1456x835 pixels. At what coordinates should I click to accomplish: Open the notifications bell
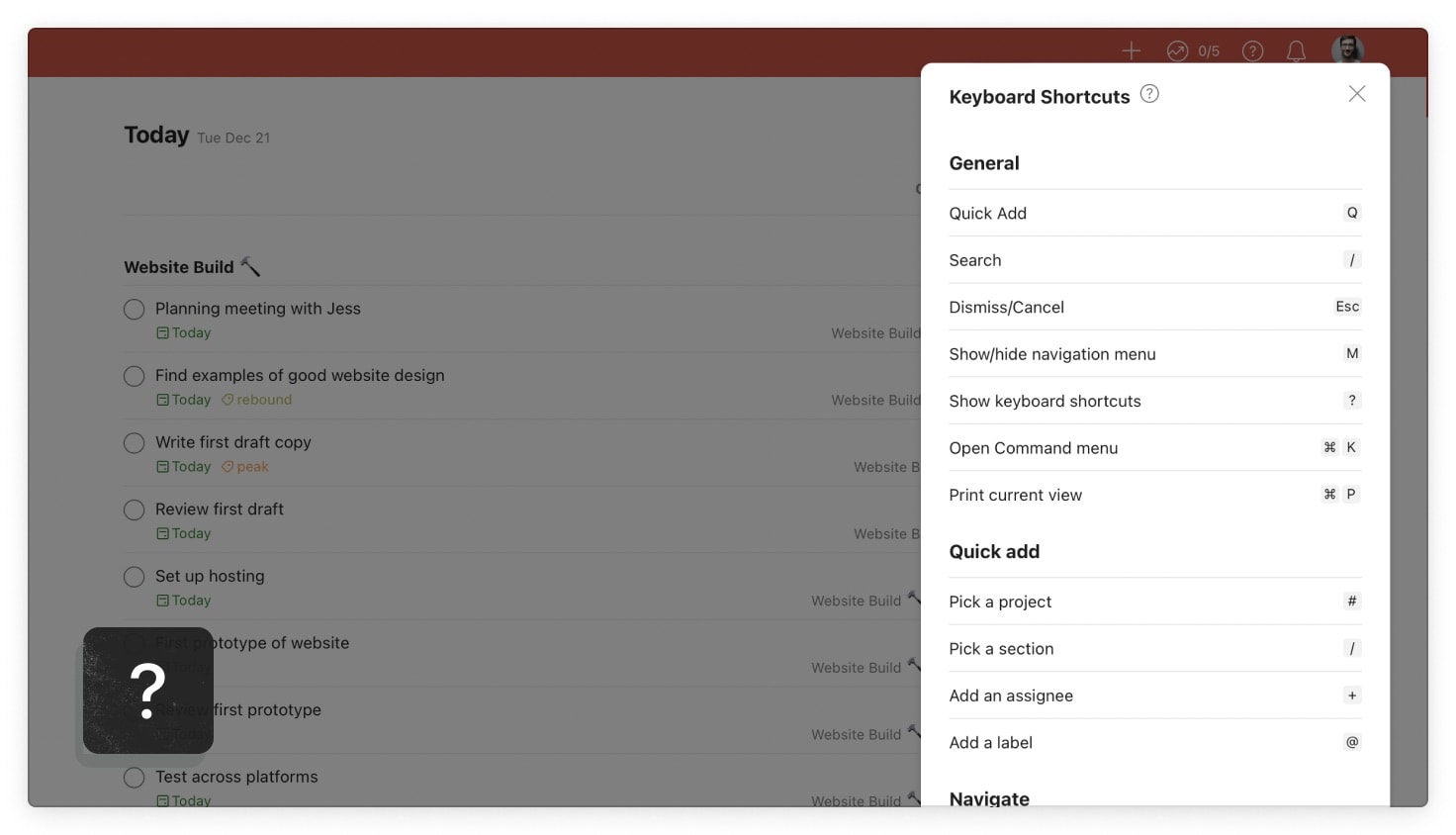point(1296,50)
